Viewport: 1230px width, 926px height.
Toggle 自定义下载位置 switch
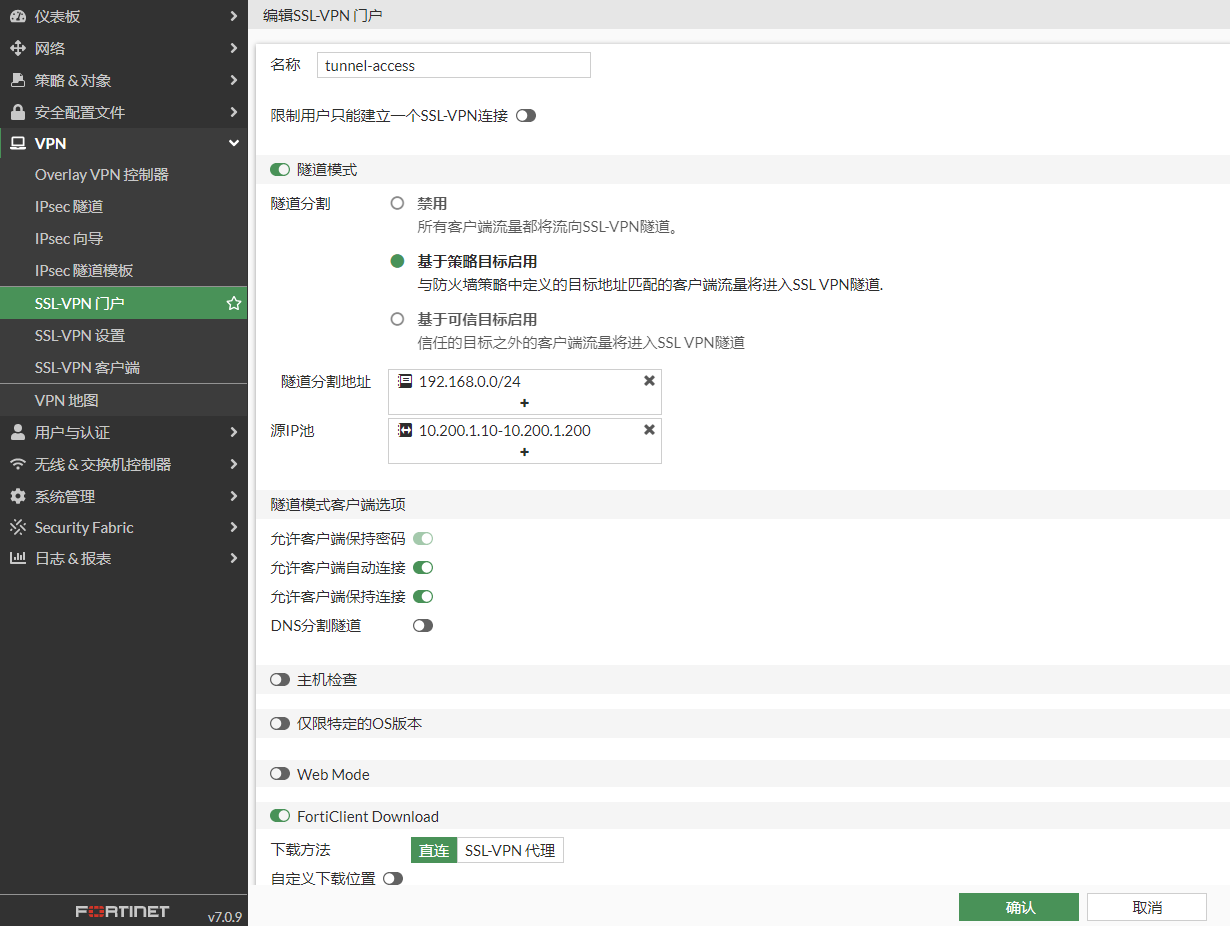pos(393,878)
